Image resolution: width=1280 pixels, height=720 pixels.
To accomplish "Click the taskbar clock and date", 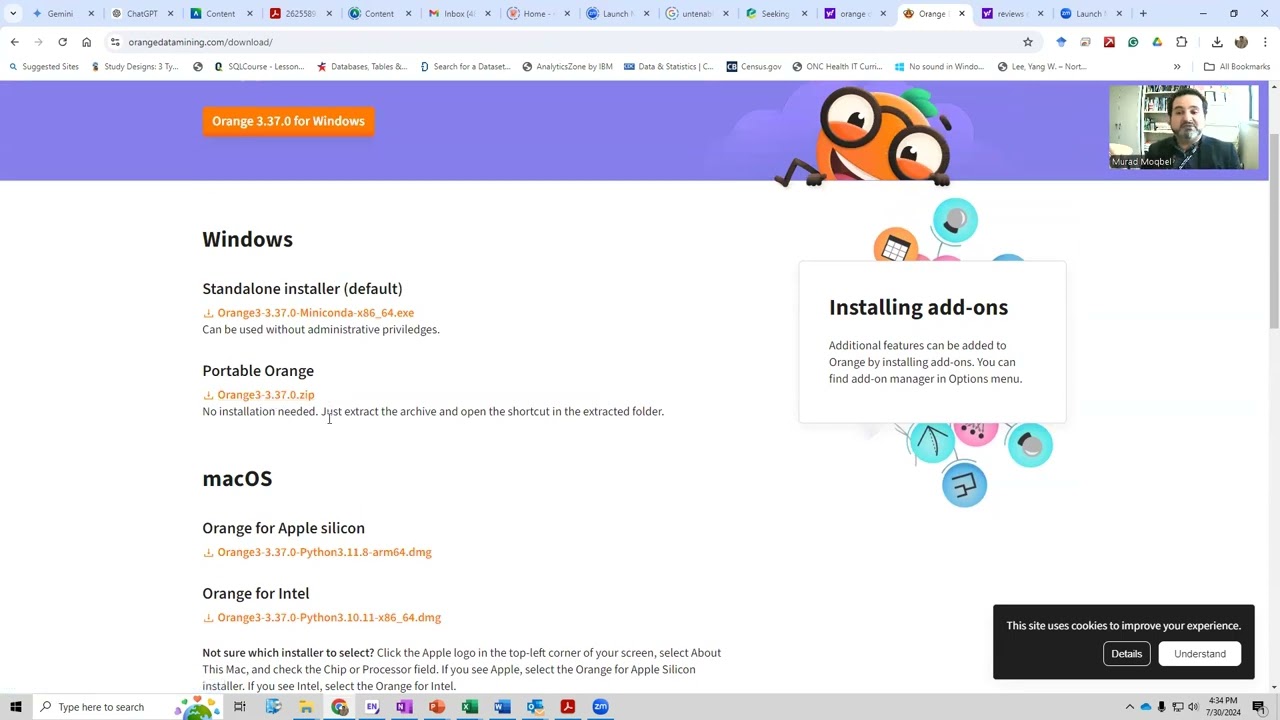I will click(x=1223, y=707).
